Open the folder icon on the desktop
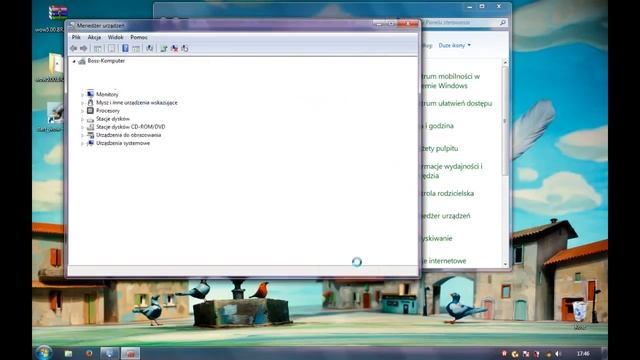Screen dimensions: 640x360 coord(56,64)
